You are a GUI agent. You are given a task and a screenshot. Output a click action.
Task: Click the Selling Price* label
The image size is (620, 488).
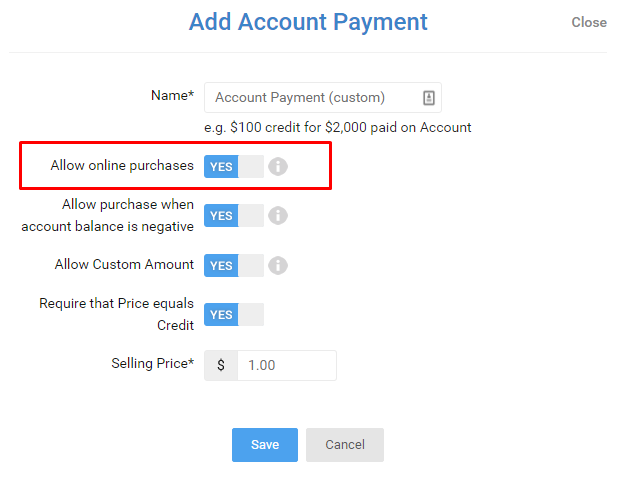153,363
